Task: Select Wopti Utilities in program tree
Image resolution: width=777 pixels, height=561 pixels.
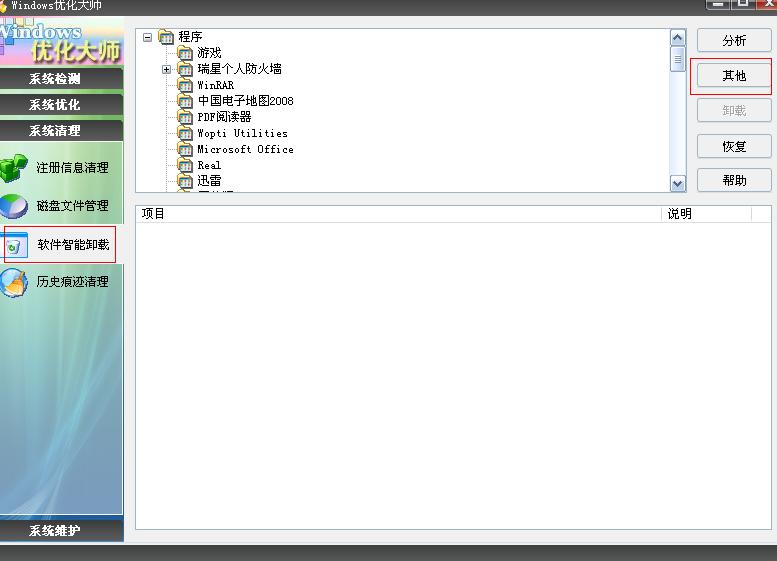Action: [x=242, y=133]
